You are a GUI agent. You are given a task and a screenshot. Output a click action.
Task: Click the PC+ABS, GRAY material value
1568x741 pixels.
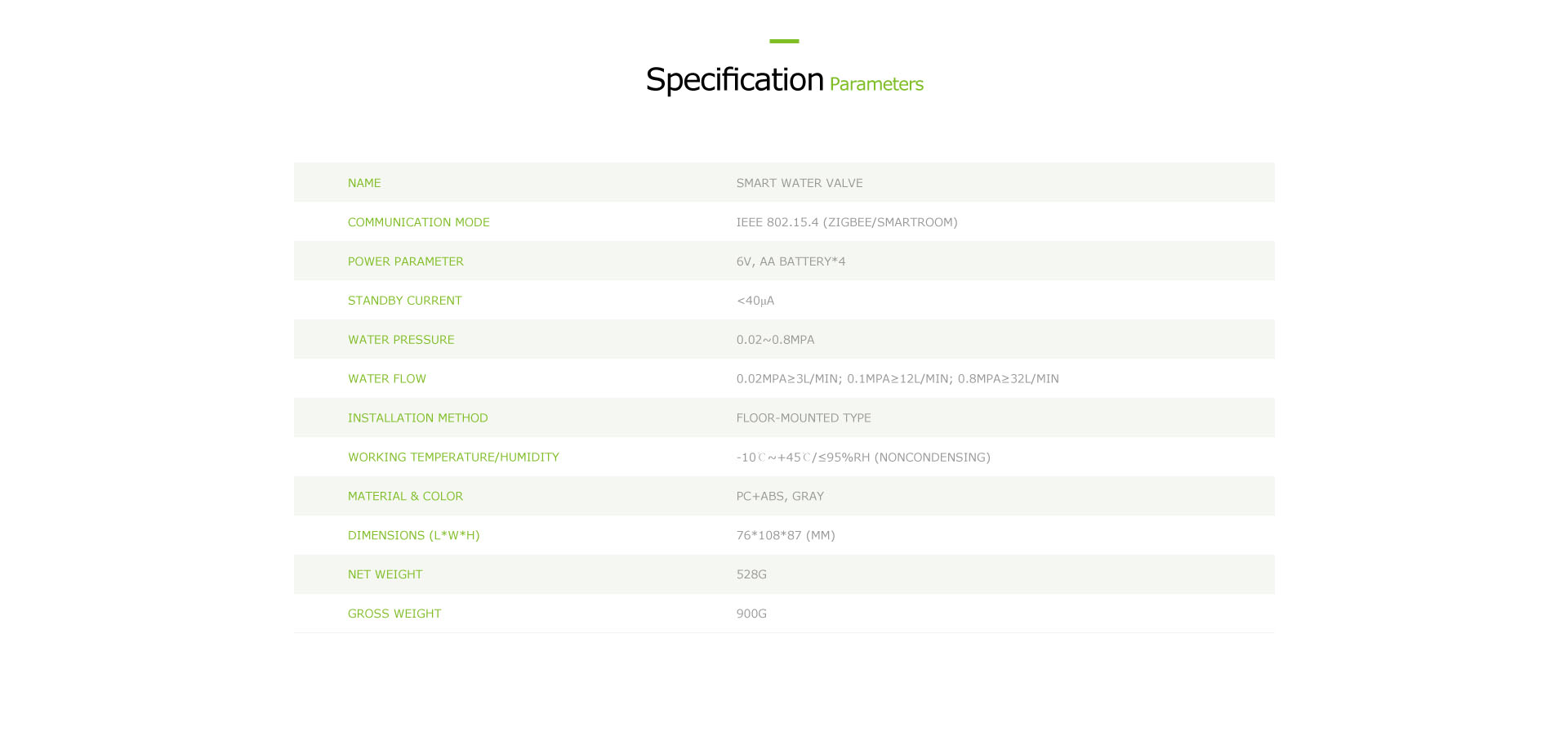[x=780, y=497]
